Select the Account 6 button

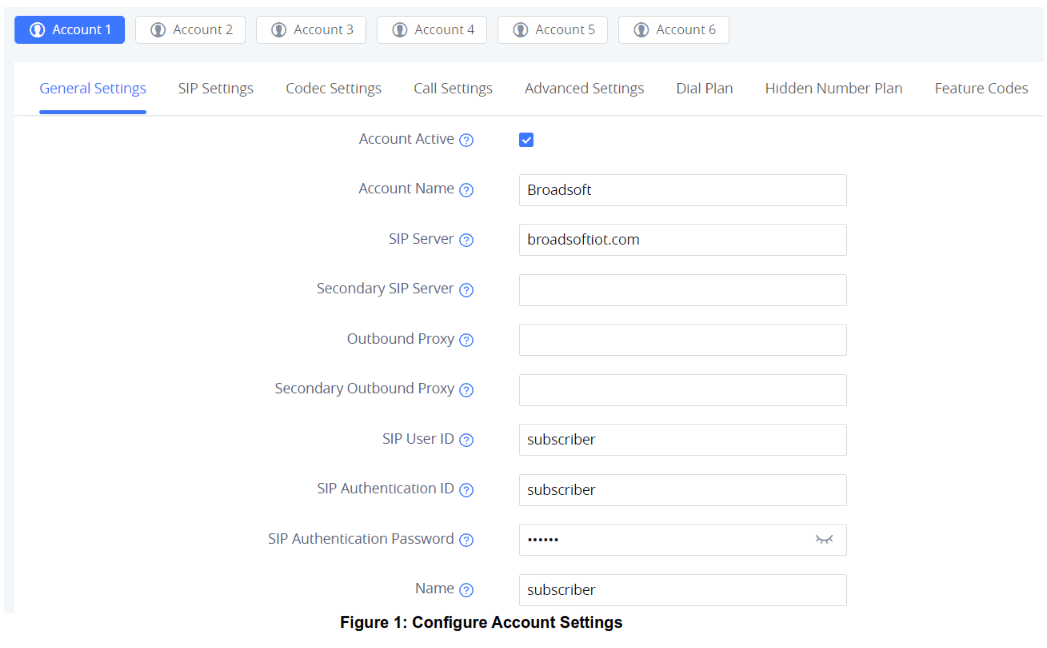point(673,30)
